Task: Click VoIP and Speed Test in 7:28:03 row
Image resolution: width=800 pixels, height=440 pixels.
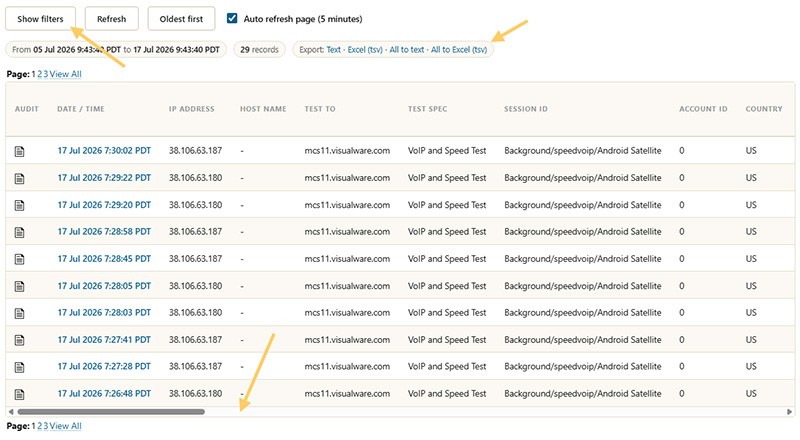Action: coord(447,312)
